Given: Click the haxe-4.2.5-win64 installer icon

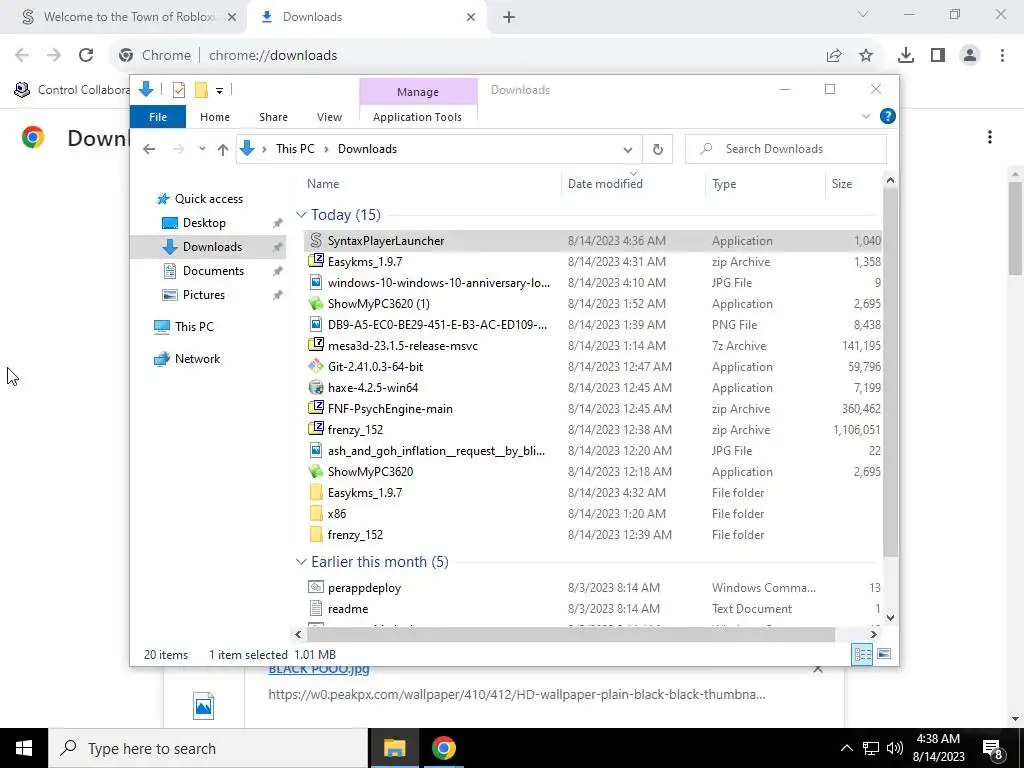Looking at the screenshot, I should pos(316,387).
